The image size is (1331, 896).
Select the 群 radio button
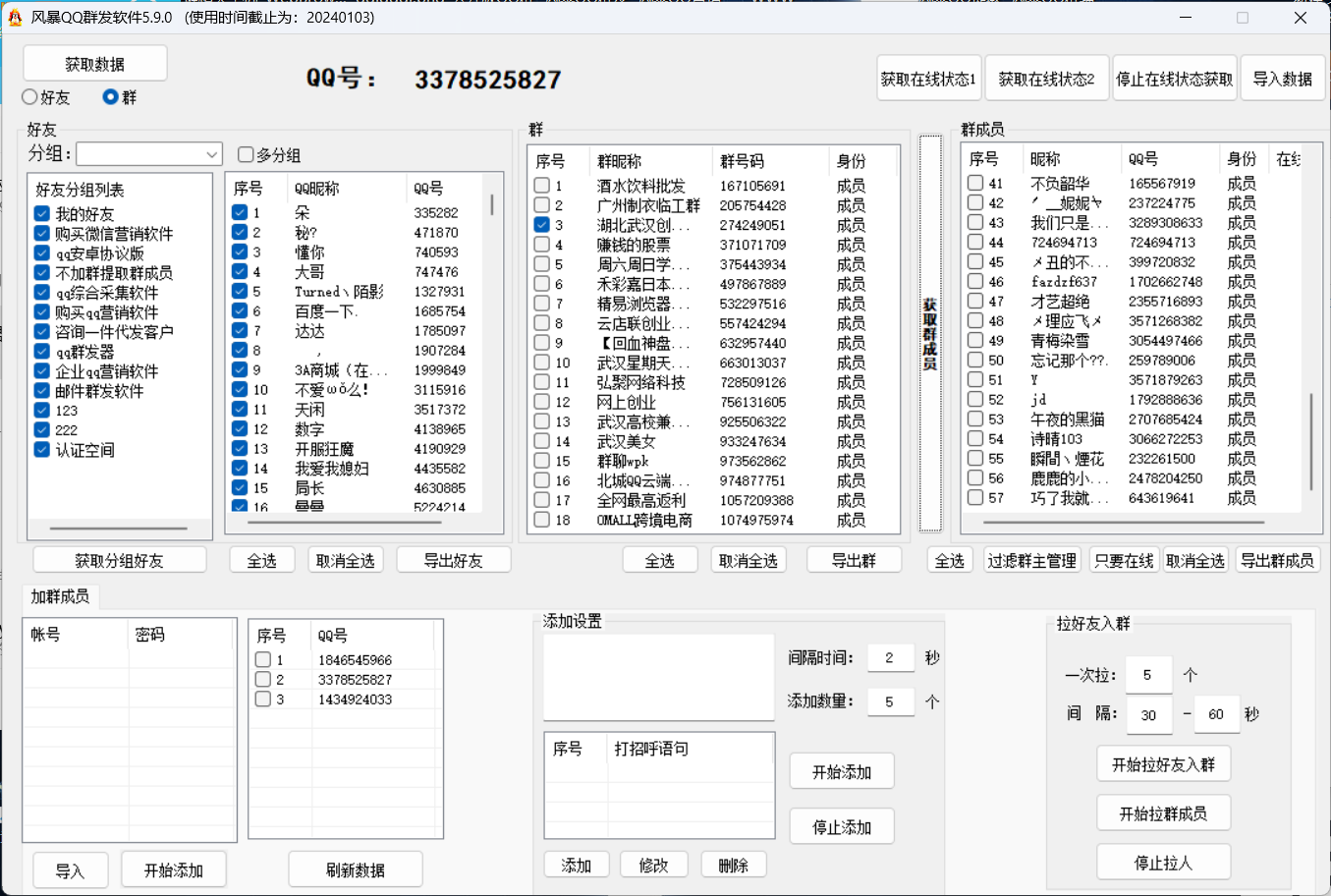pos(110,97)
